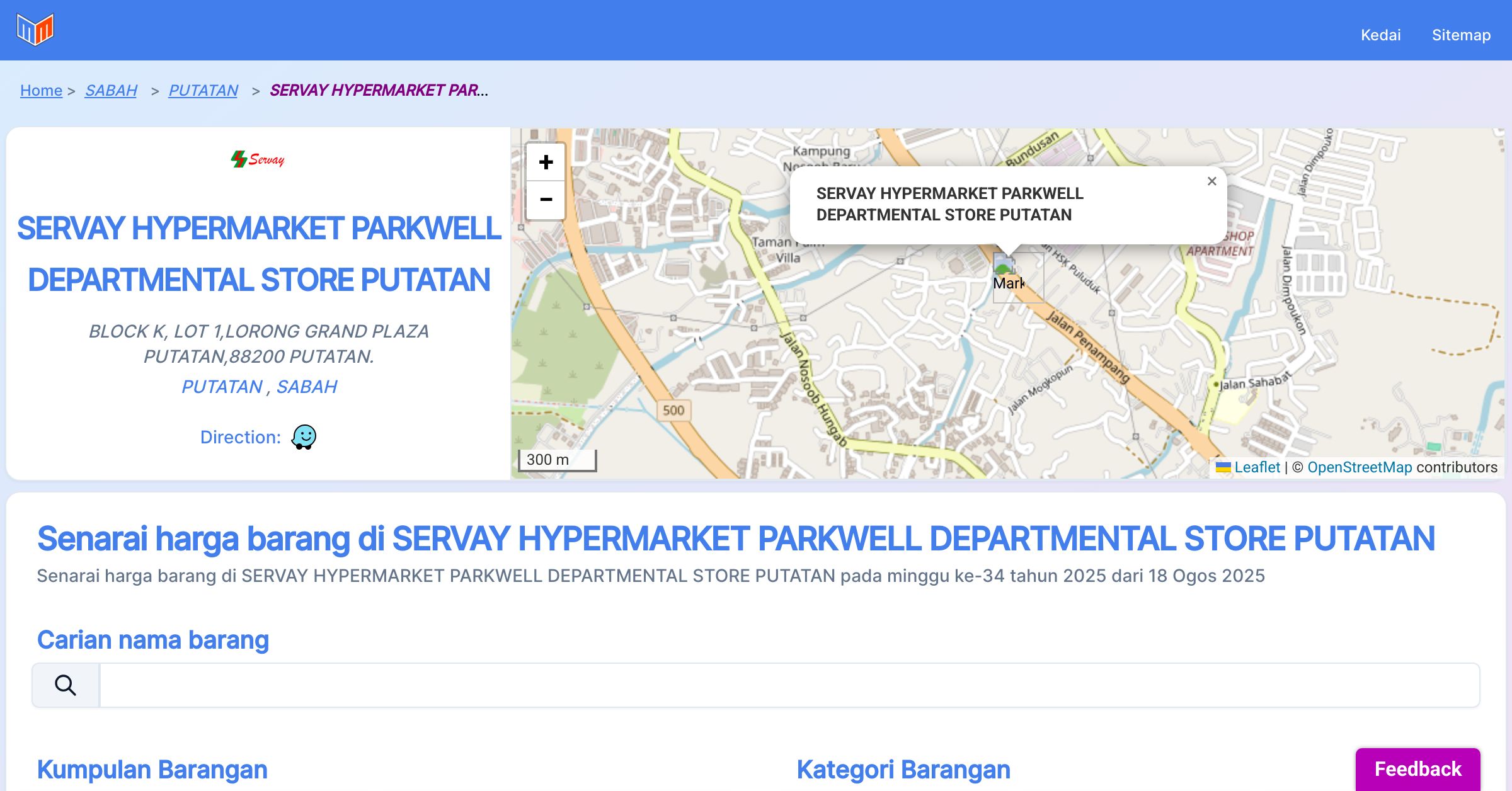
Task: Click the Feedback button
Action: [1417, 768]
